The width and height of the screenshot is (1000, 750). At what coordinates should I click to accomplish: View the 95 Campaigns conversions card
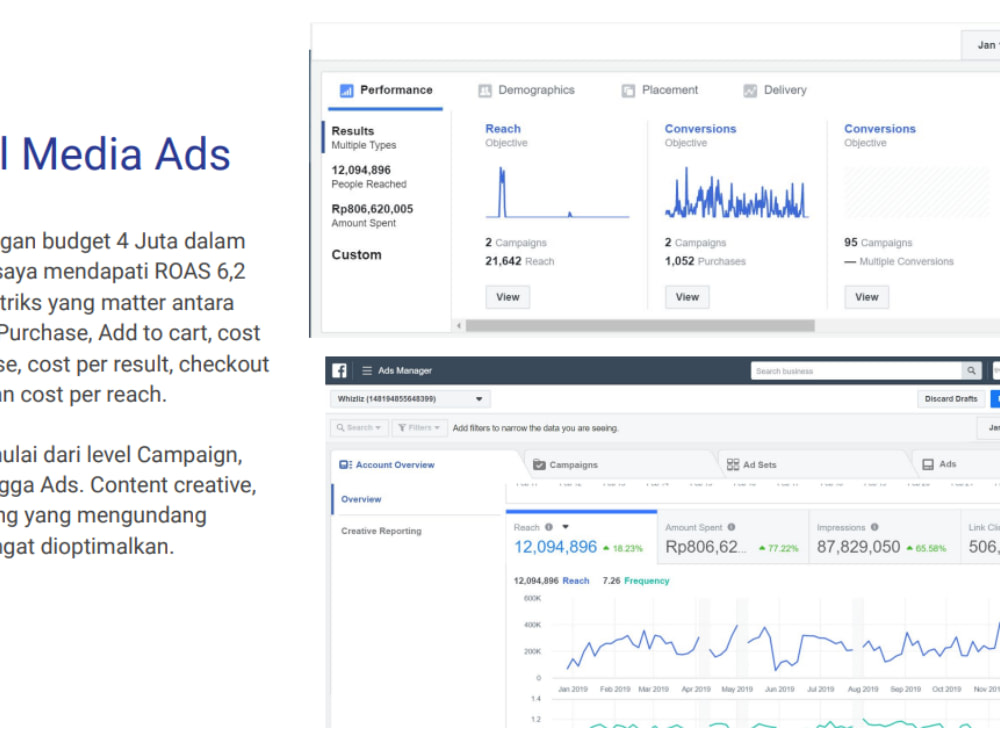pos(867,297)
